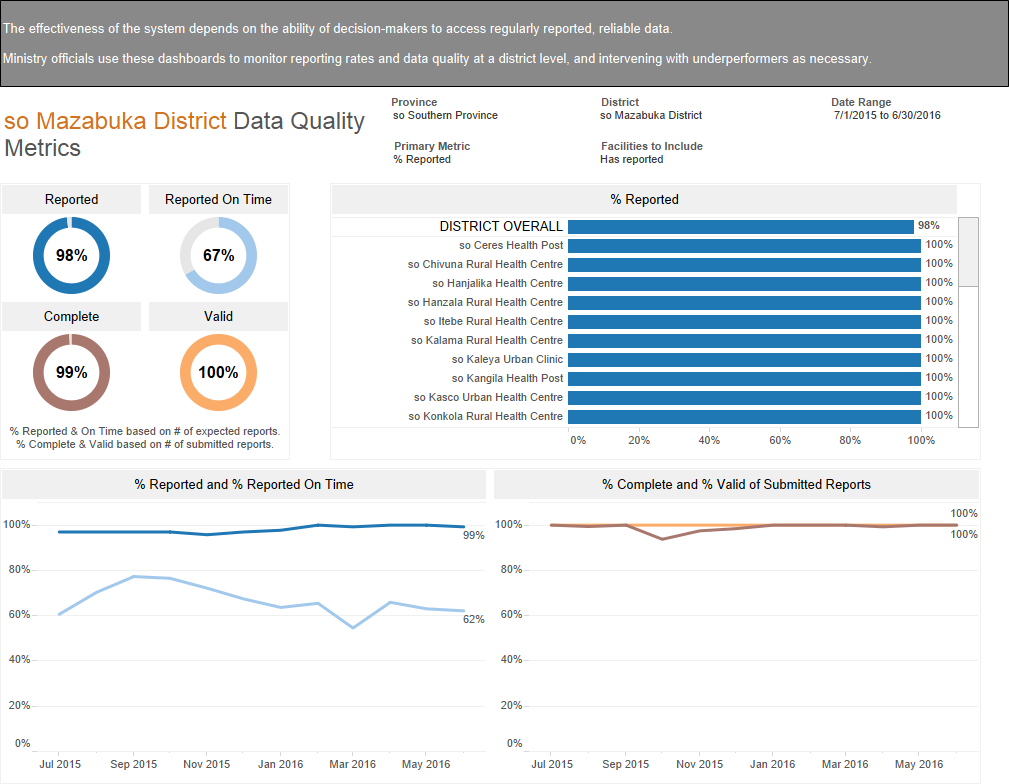Image resolution: width=1009 pixels, height=784 pixels.
Task: Click the 62% end label on on-time line
Action: [474, 619]
